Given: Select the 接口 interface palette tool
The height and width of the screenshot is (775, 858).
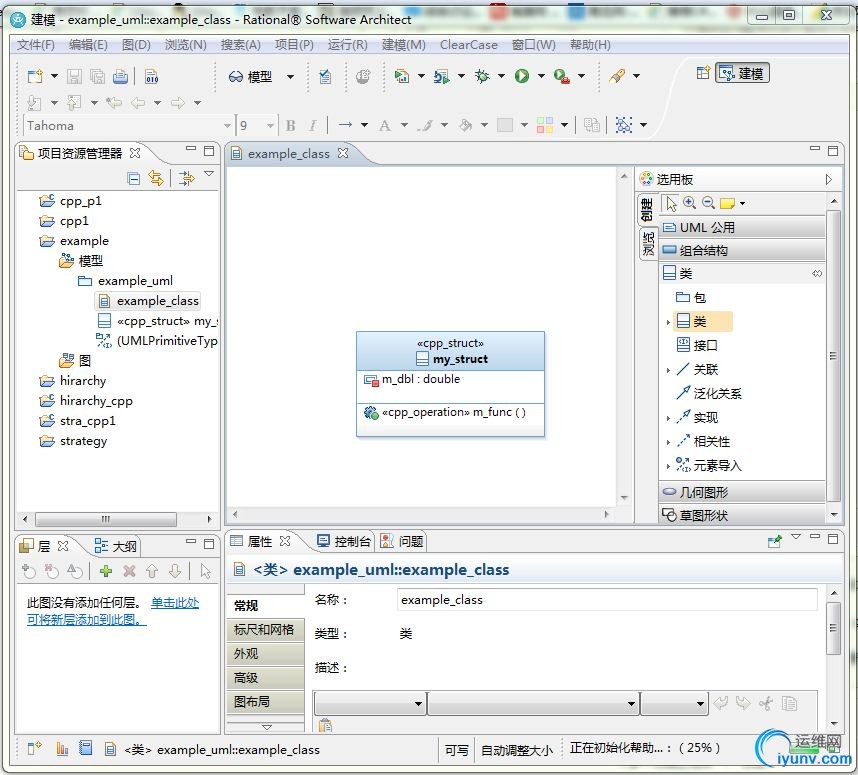Looking at the screenshot, I should [x=698, y=345].
